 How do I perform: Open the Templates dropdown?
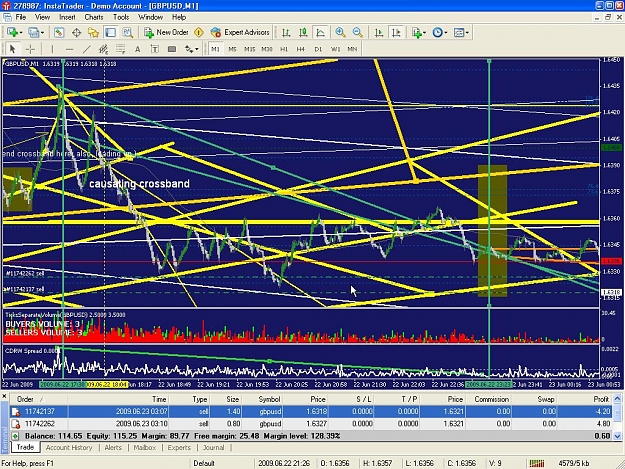pos(462,32)
